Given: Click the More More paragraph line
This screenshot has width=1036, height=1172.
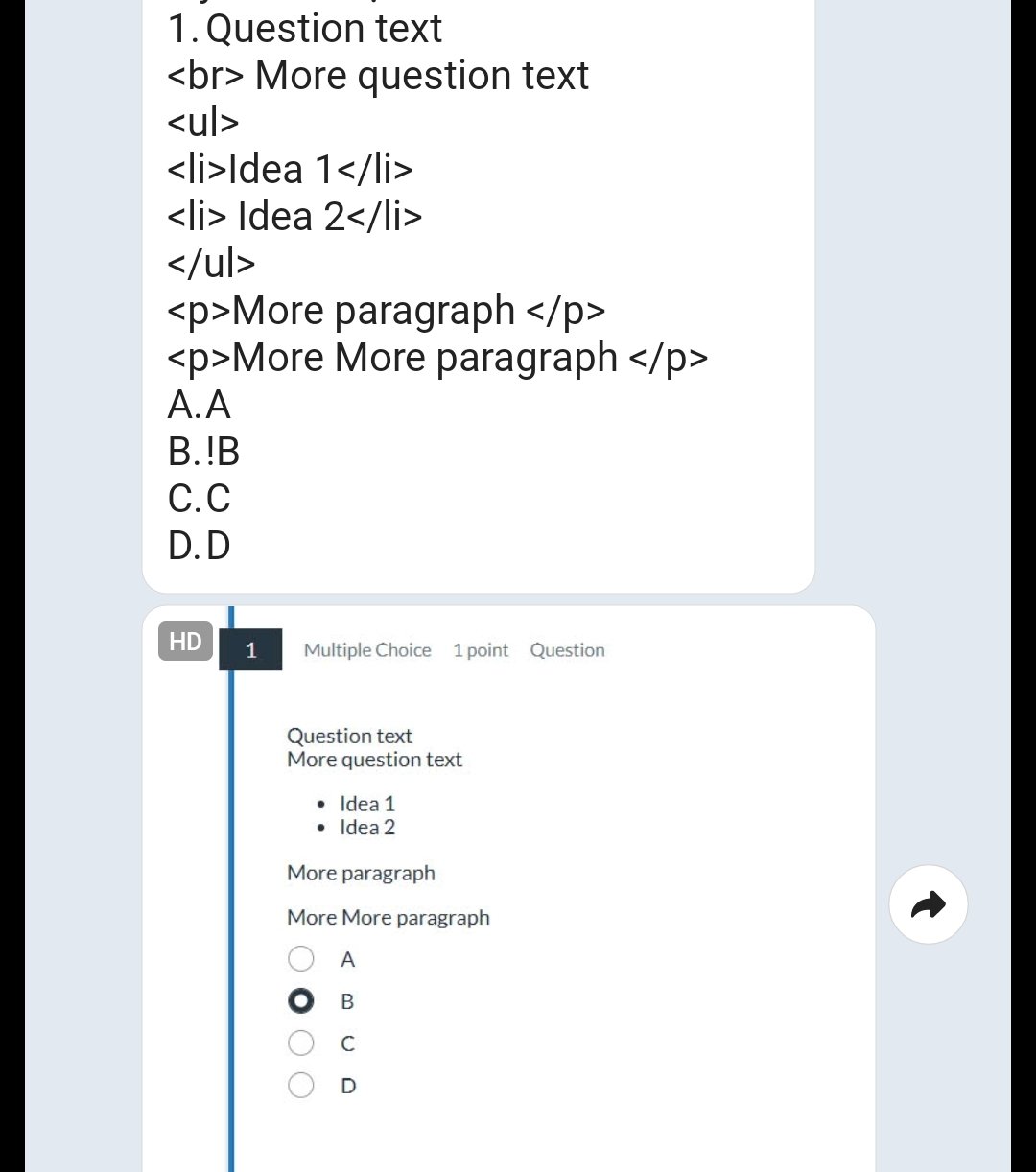Looking at the screenshot, I should [388, 917].
